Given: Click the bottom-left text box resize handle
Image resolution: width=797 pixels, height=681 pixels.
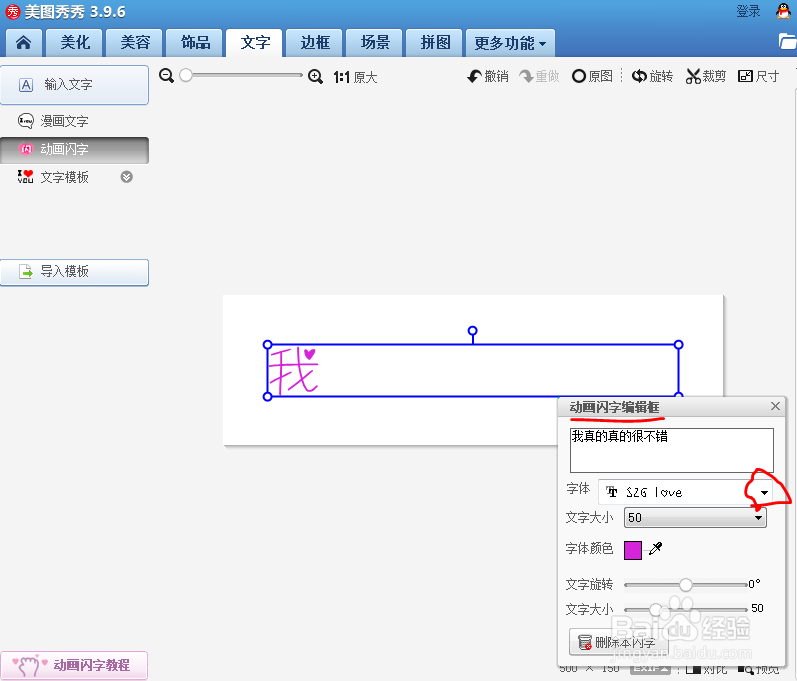Looking at the screenshot, I should coord(267,396).
